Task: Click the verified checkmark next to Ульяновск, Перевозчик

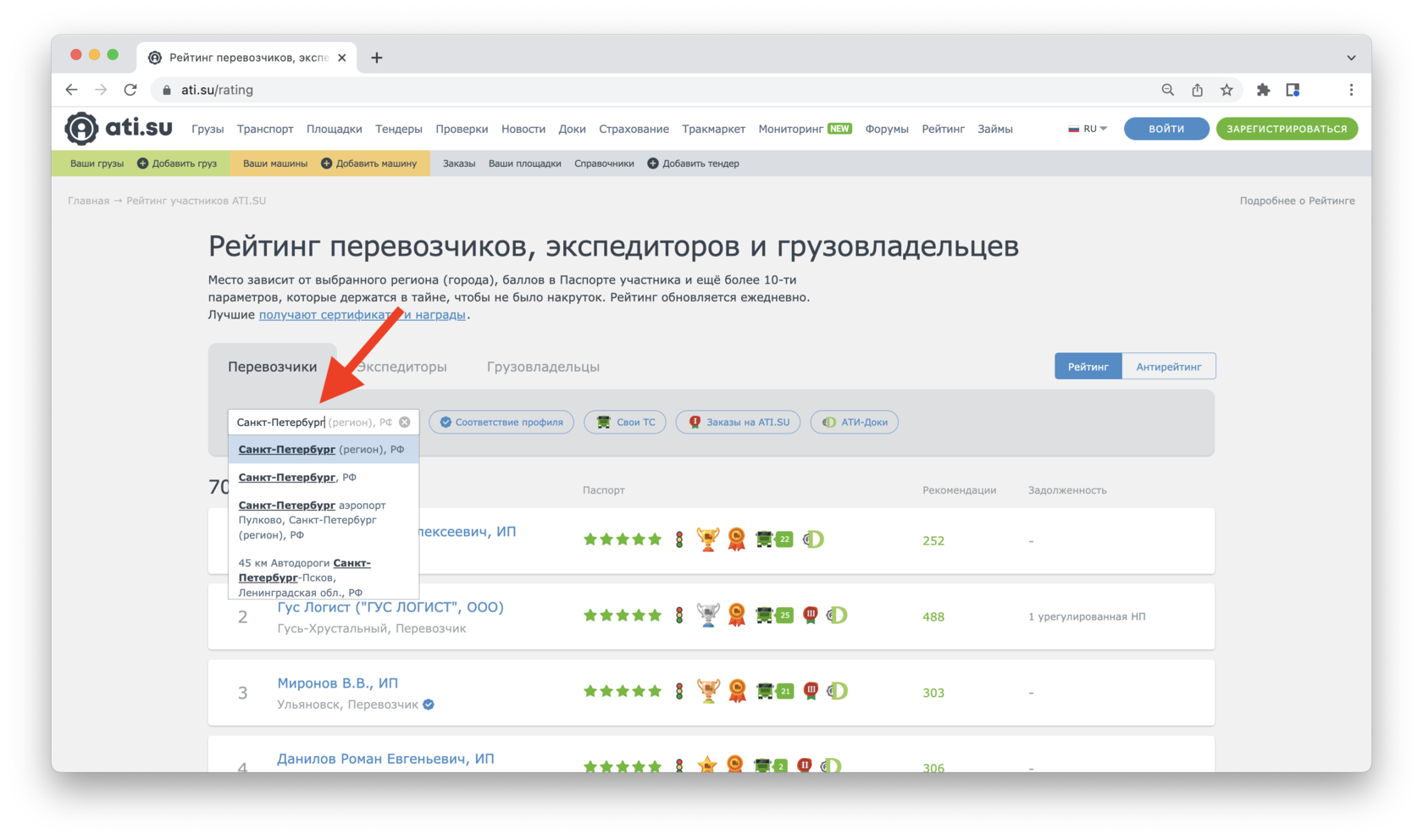Action: (429, 705)
